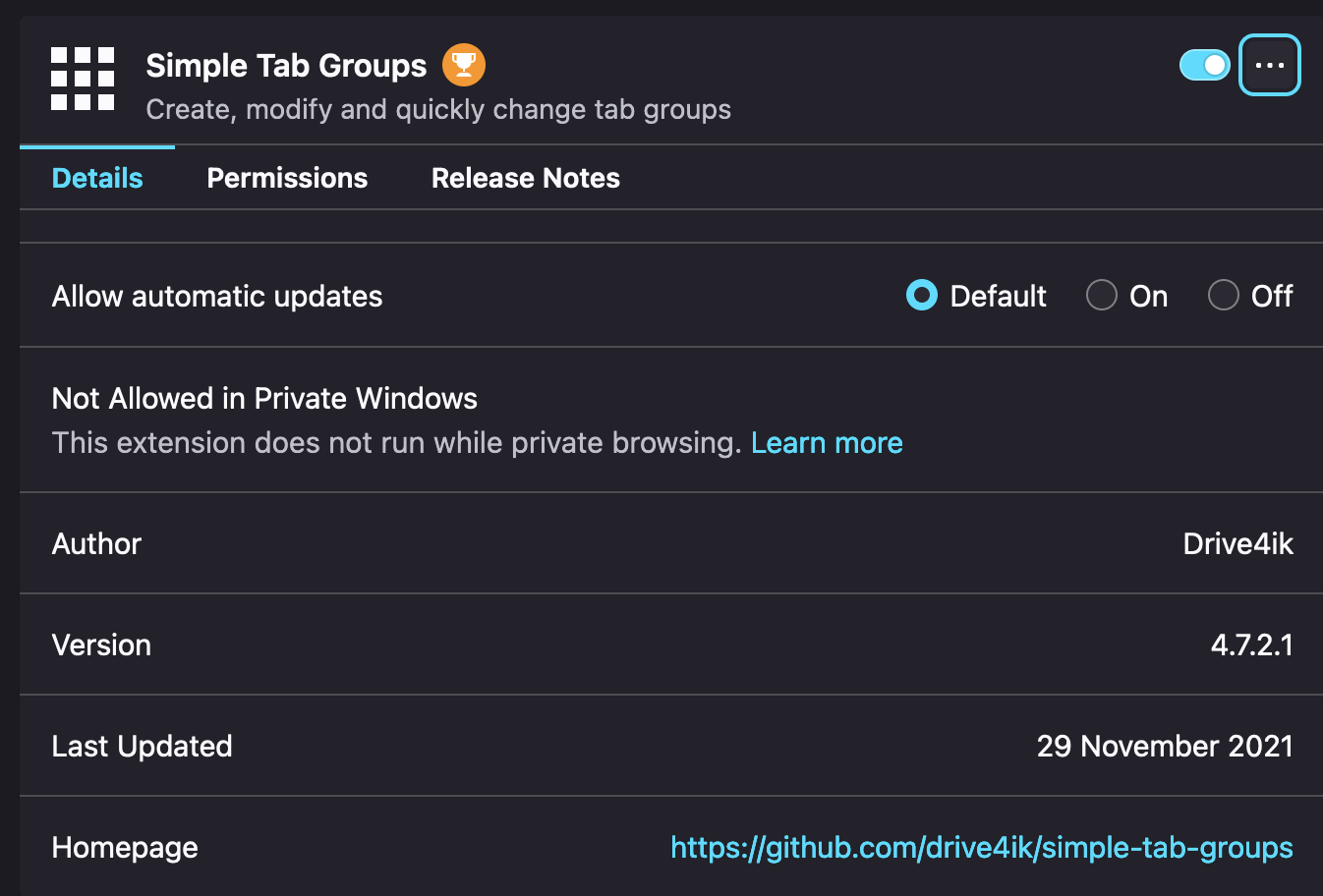Click the author name Drive4ik

click(x=1238, y=544)
